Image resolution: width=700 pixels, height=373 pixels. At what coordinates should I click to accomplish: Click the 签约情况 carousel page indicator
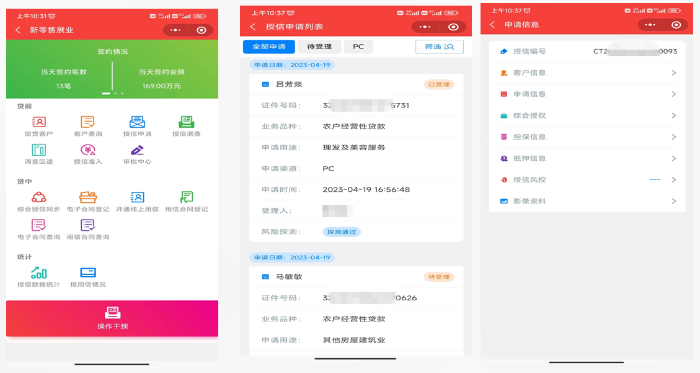point(112,93)
